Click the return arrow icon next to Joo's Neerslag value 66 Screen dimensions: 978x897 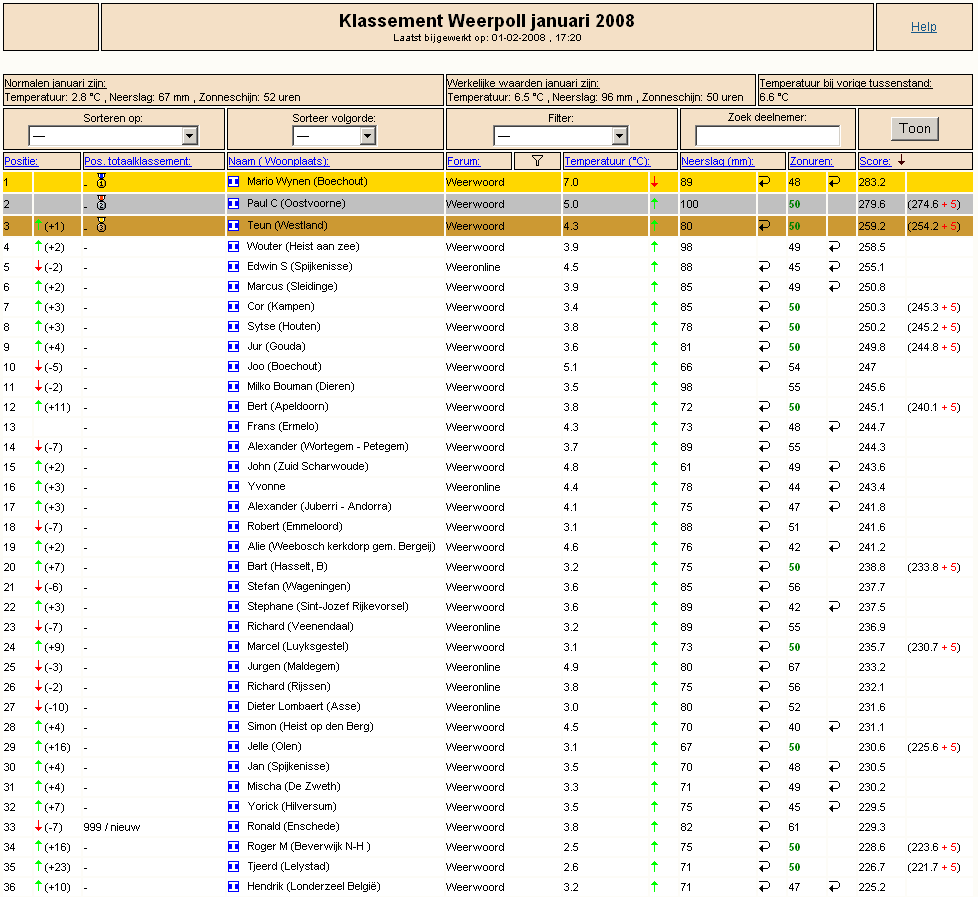764,367
